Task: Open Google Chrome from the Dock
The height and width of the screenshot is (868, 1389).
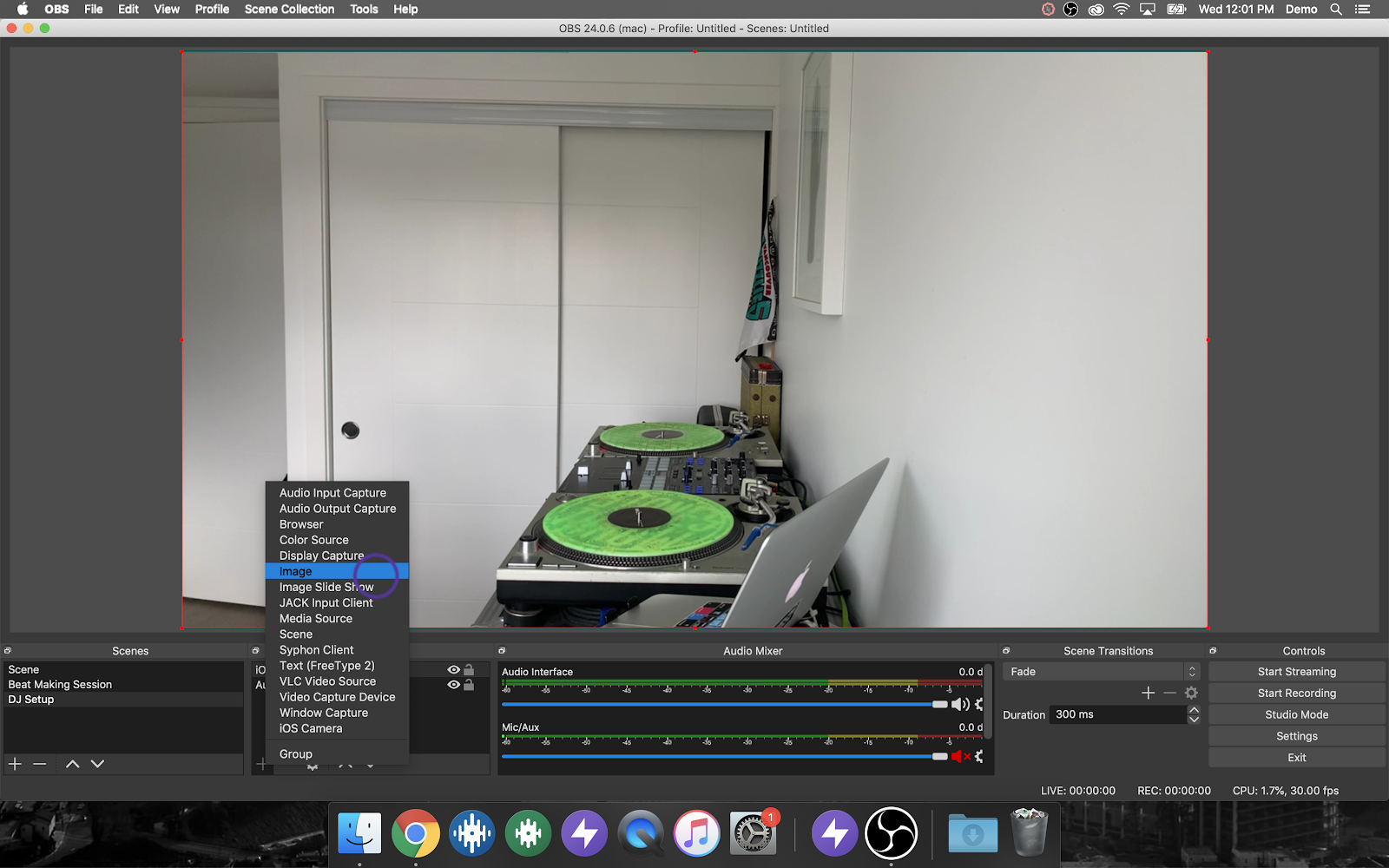Action: [416, 833]
